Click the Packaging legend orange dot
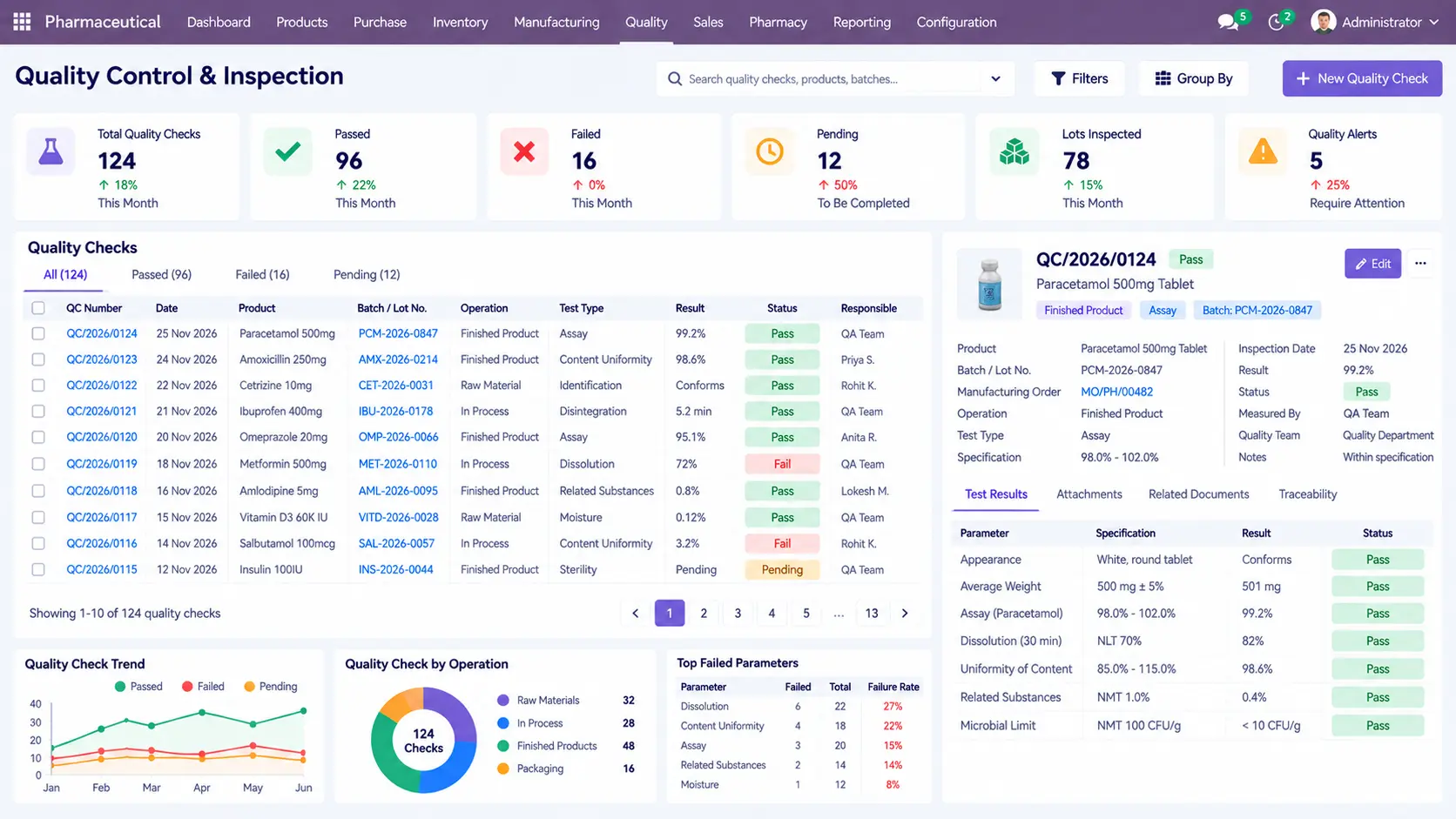This screenshot has width=1456, height=819. pos(502,769)
